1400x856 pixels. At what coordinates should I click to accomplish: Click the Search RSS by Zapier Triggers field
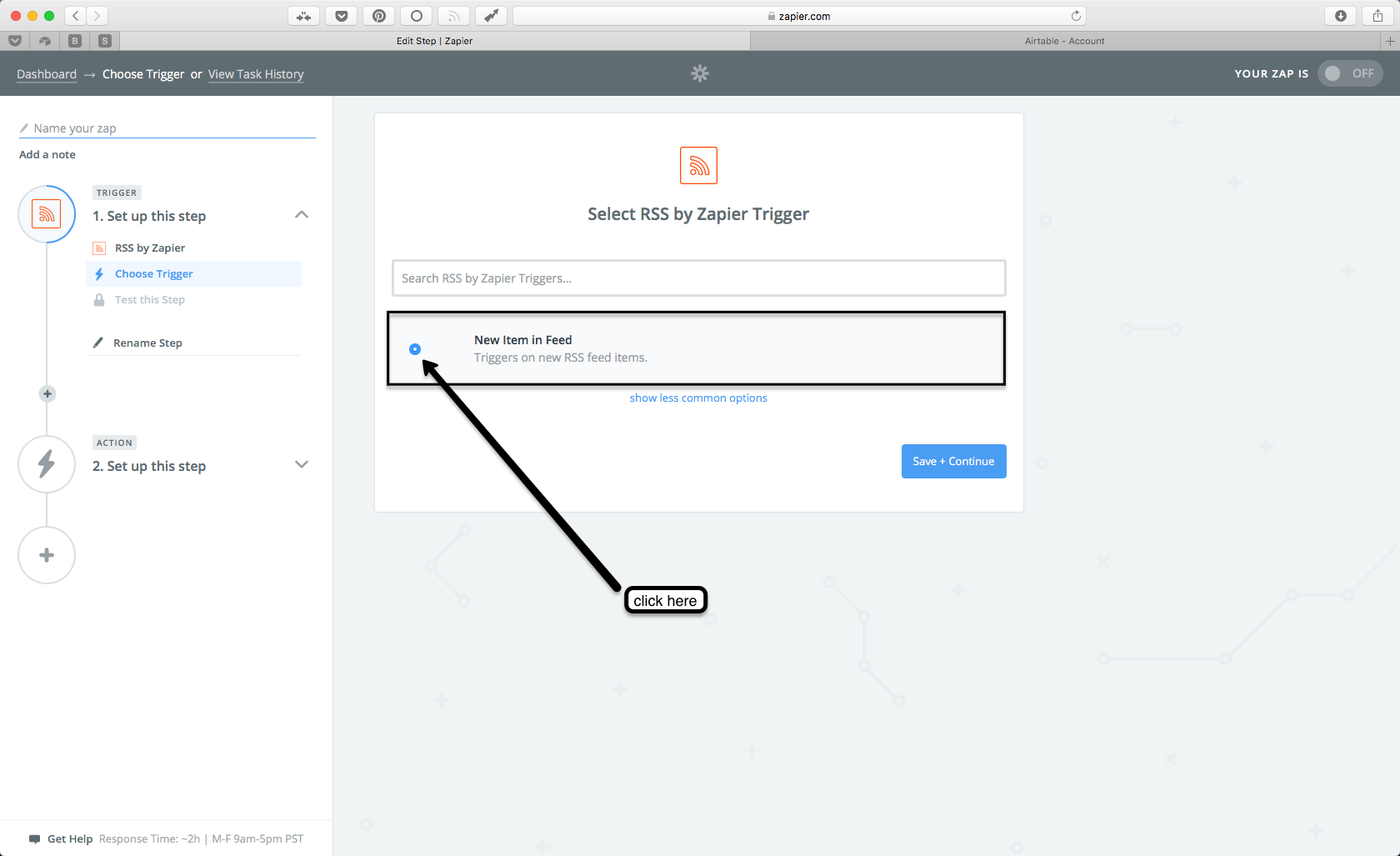(x=698, y=278)
